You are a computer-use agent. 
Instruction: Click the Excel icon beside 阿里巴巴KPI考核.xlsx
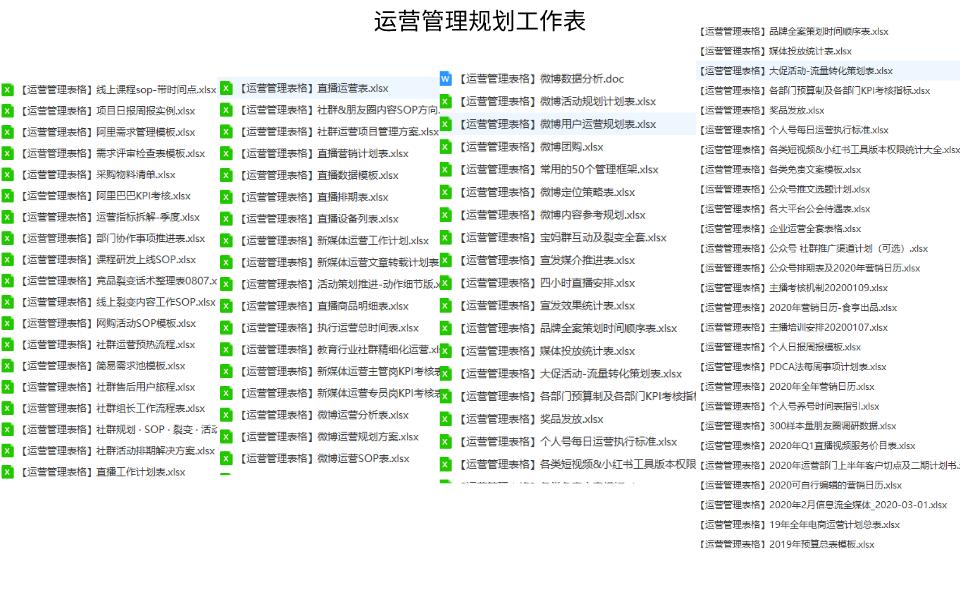[8, 194]
